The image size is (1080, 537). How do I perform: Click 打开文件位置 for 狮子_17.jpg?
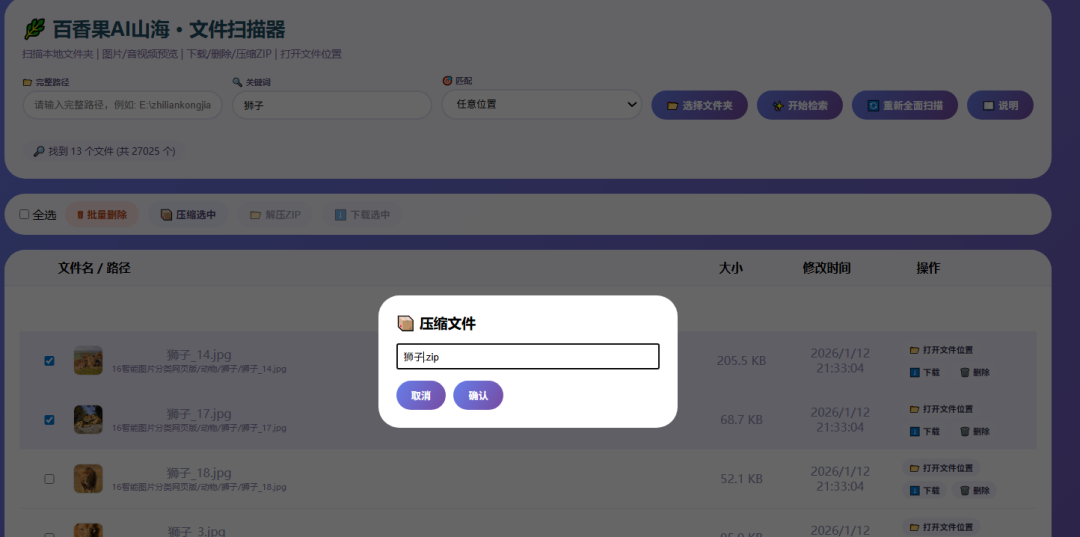(941, 409)
